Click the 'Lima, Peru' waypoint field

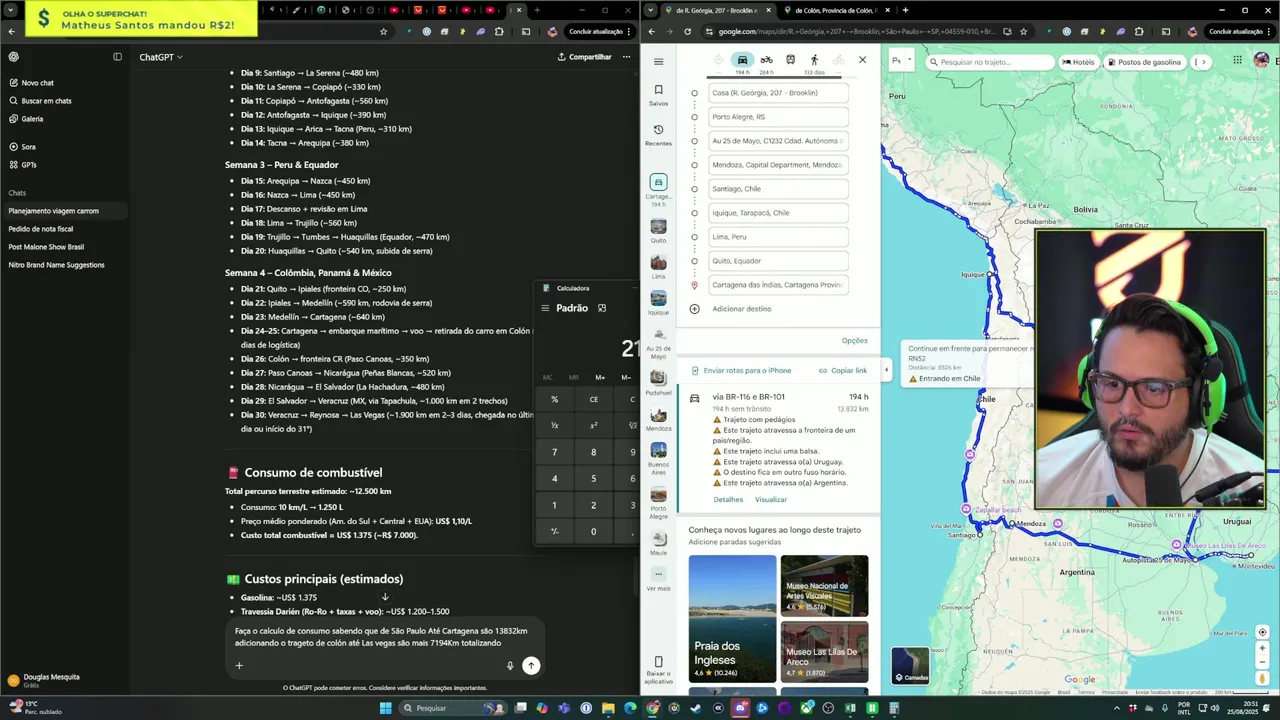coord(778,237)
